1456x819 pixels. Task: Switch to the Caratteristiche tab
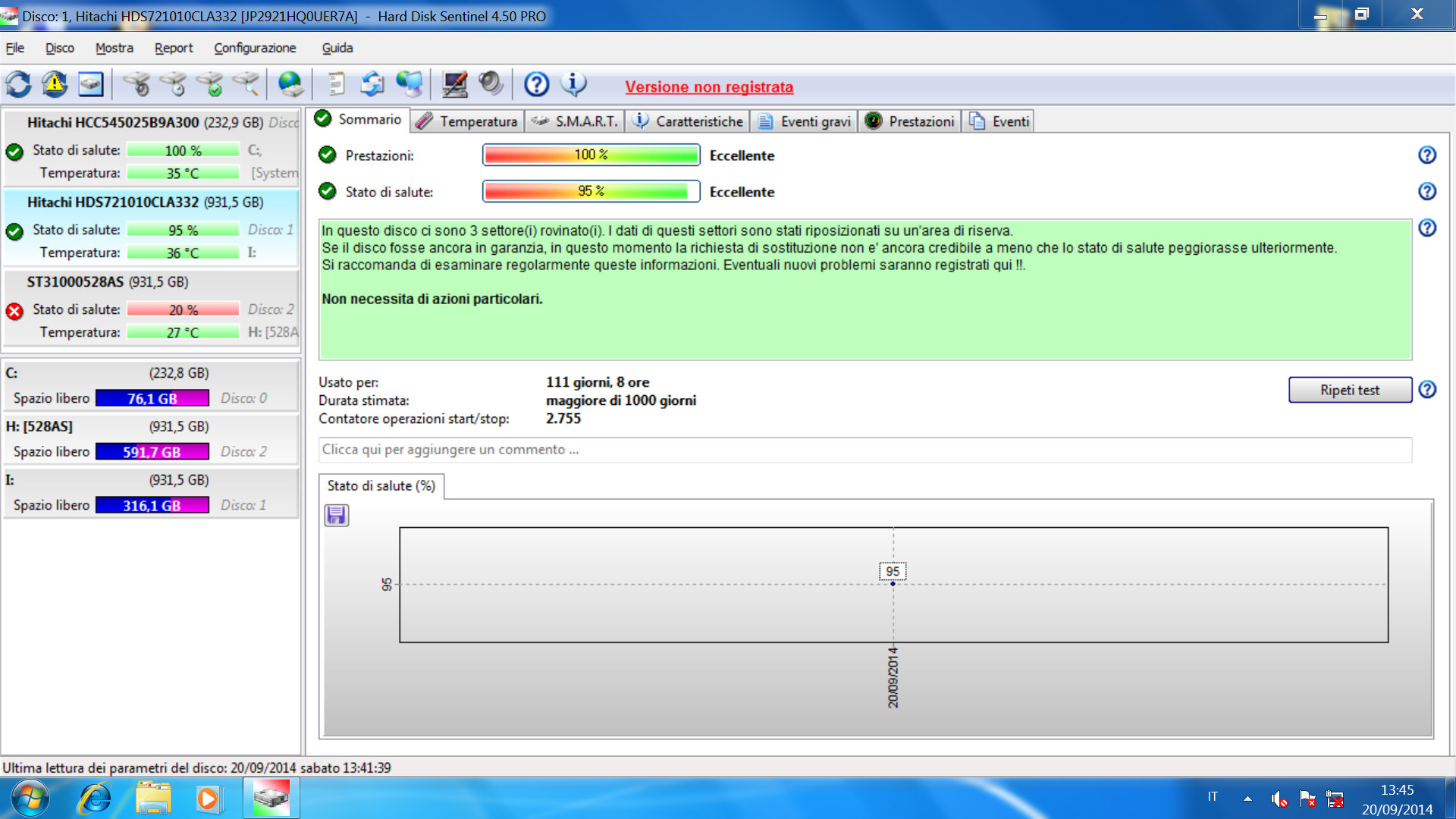pos(688,121)
